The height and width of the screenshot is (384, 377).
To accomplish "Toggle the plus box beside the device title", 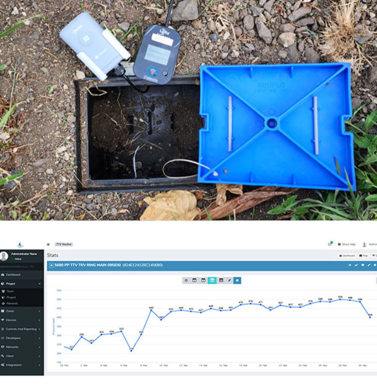I will (51, 265).
